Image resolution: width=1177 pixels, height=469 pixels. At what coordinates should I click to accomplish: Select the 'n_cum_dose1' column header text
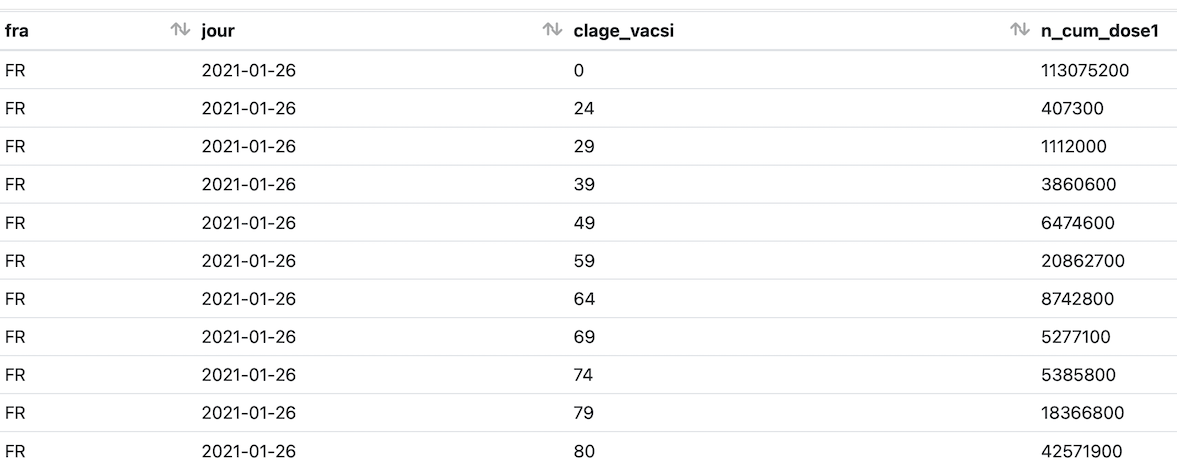[x=1099, y=31]
